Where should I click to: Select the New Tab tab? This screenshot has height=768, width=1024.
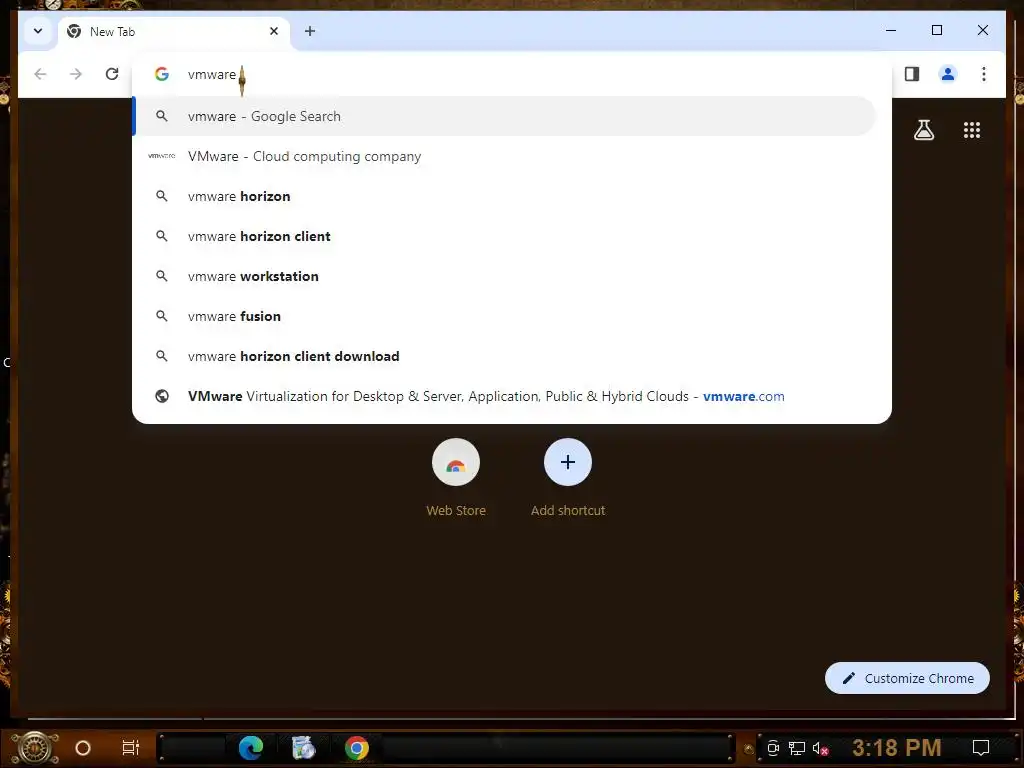pyautogui.click(x=174, y=31)
